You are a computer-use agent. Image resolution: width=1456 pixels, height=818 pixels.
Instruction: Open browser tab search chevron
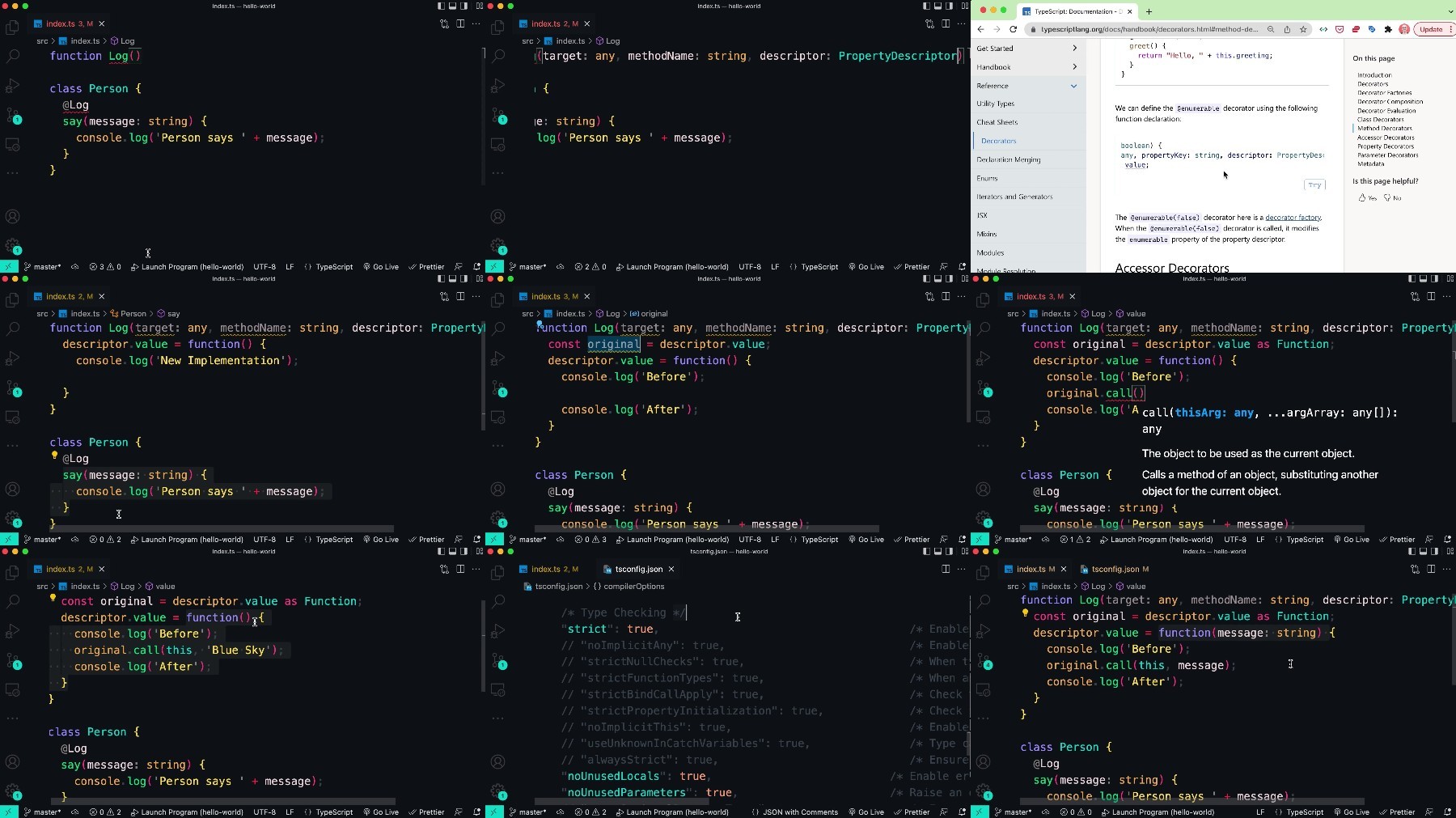point(1450,11)
